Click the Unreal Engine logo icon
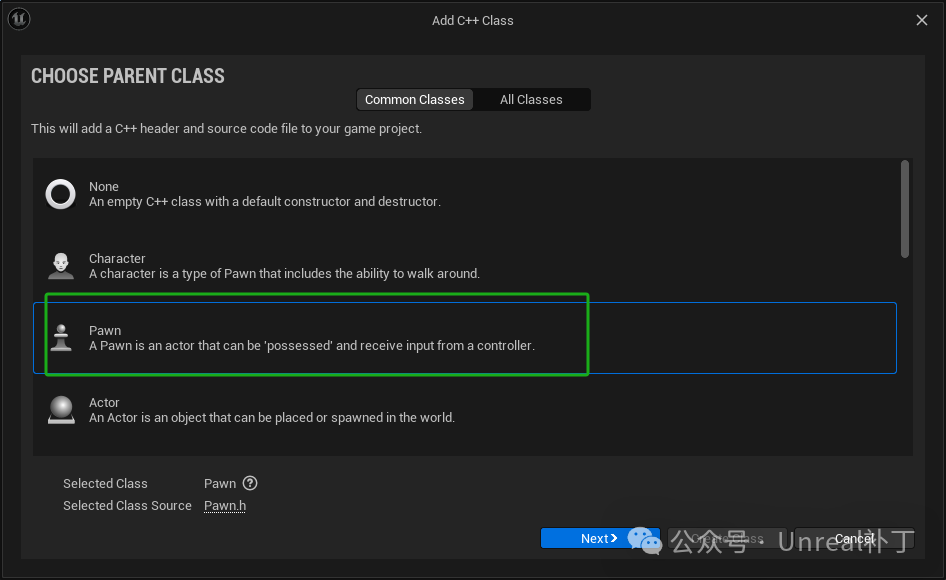The image size is (946, 580). click(19, 19)
